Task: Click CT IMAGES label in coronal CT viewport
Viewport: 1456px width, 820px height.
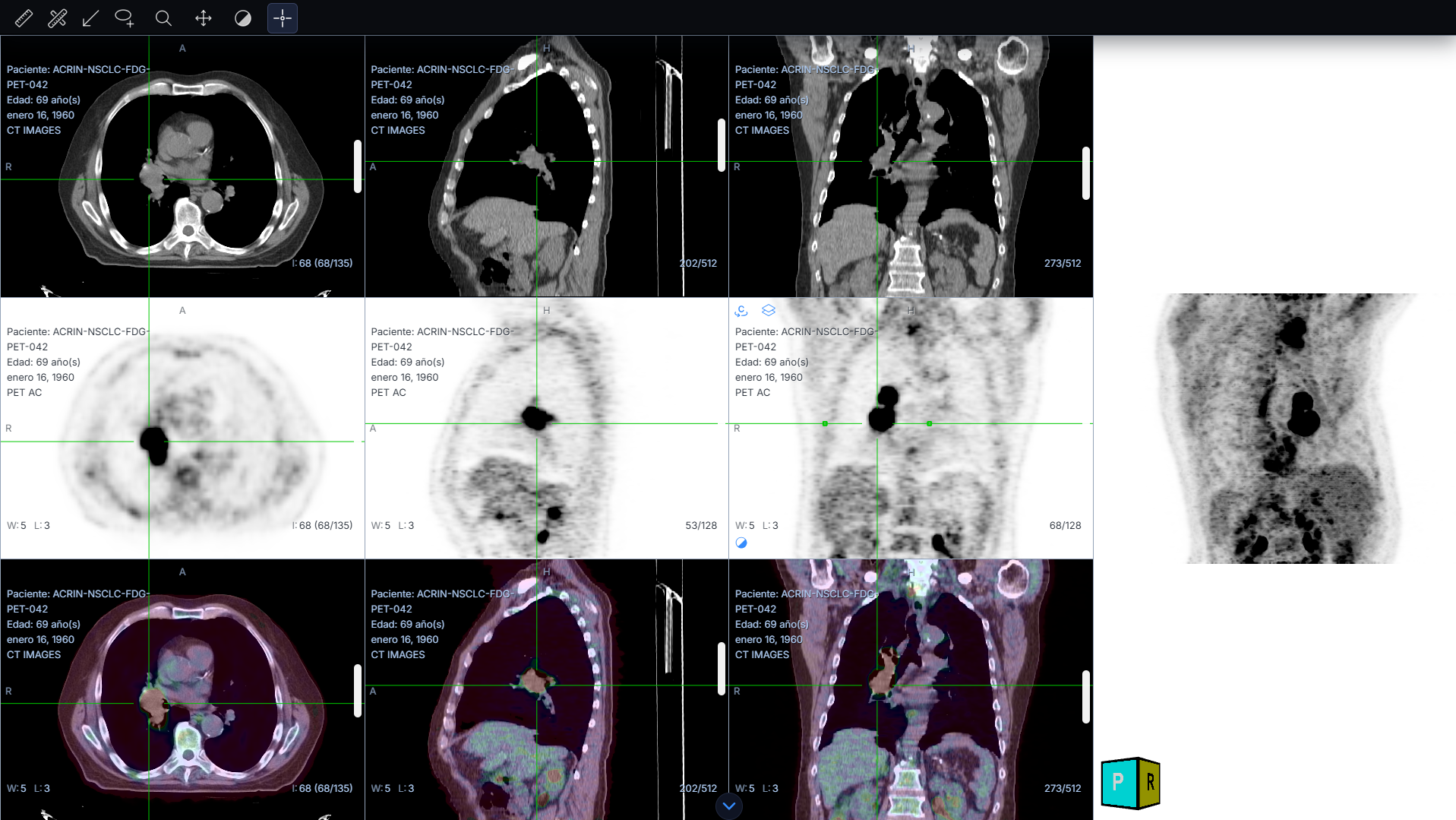Action: tap(762, 130)
